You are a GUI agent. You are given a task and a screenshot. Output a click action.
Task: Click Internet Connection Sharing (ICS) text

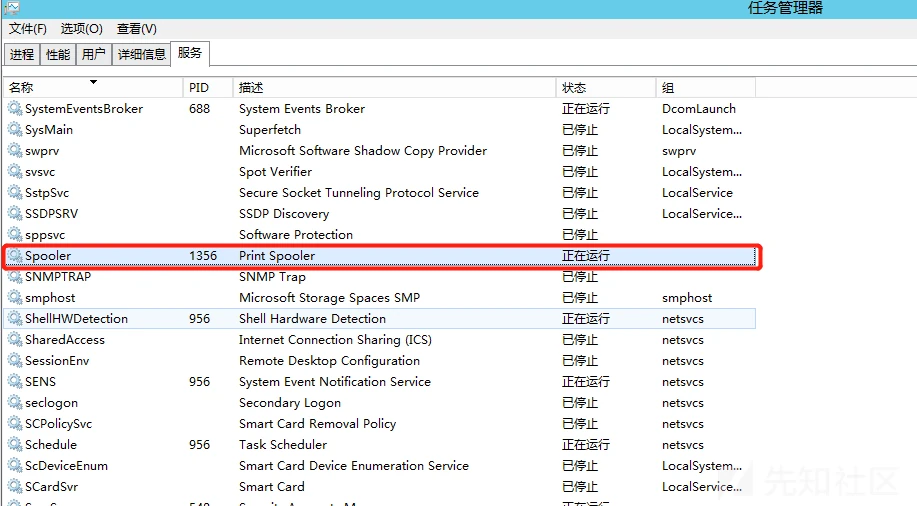tap(335, 339)
